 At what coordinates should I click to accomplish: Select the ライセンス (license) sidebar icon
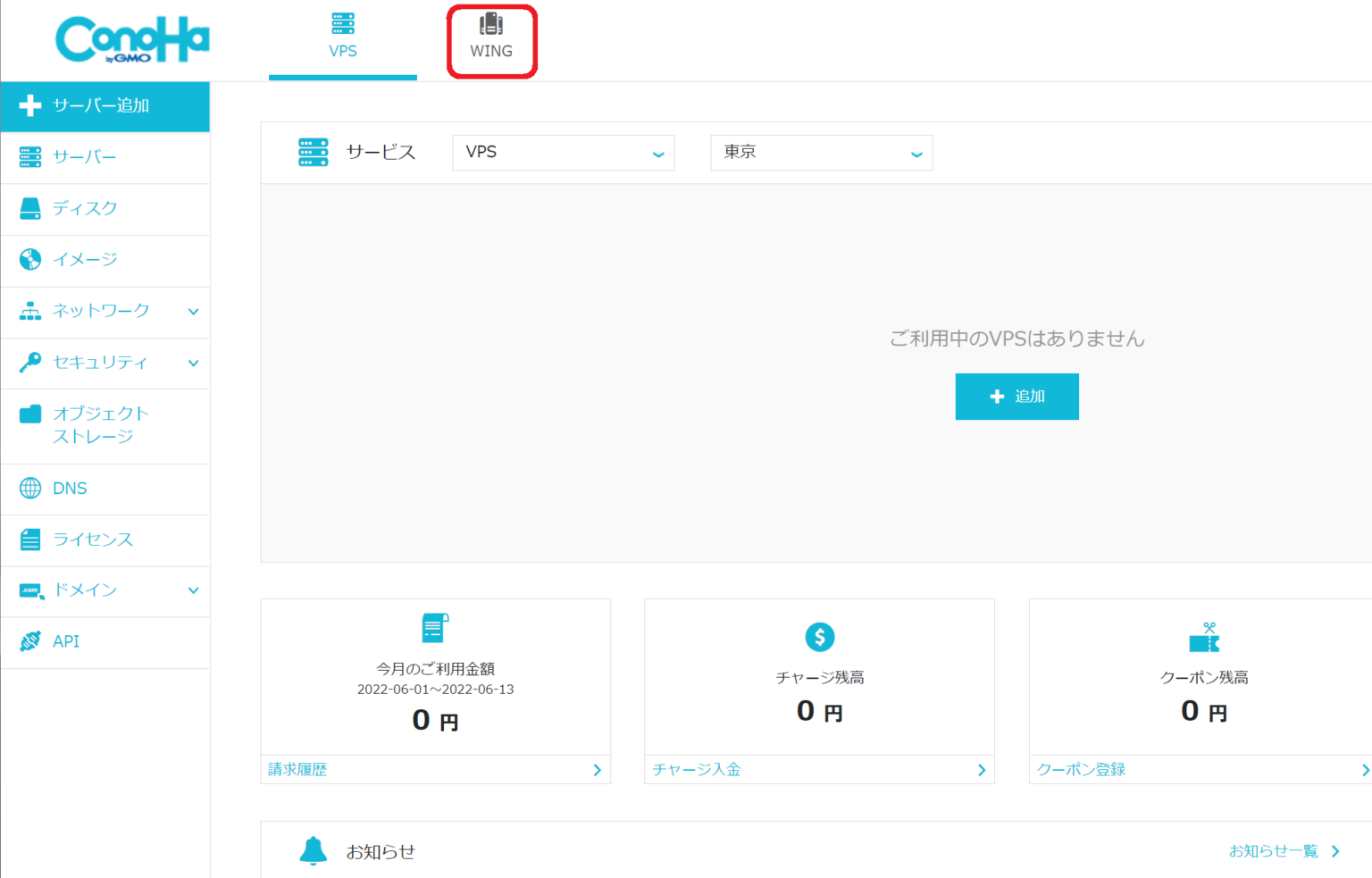coord(30,539)
